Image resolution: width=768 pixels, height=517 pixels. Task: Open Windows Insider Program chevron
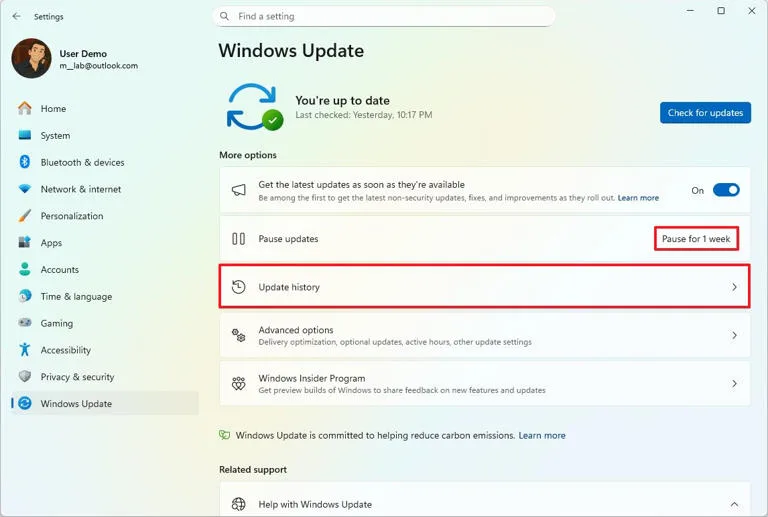[x=734, y=384]
